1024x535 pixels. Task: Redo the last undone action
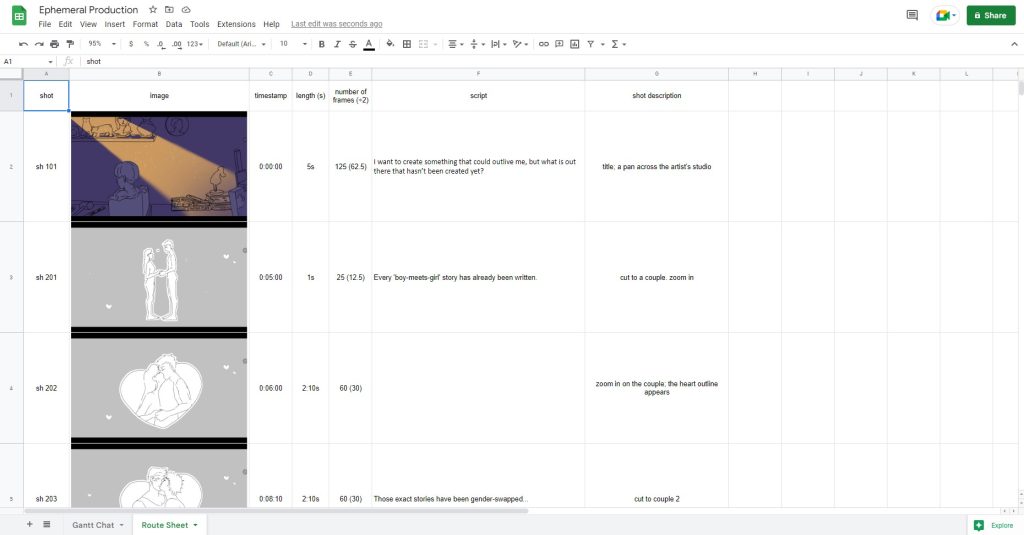[x=39, y=44]
